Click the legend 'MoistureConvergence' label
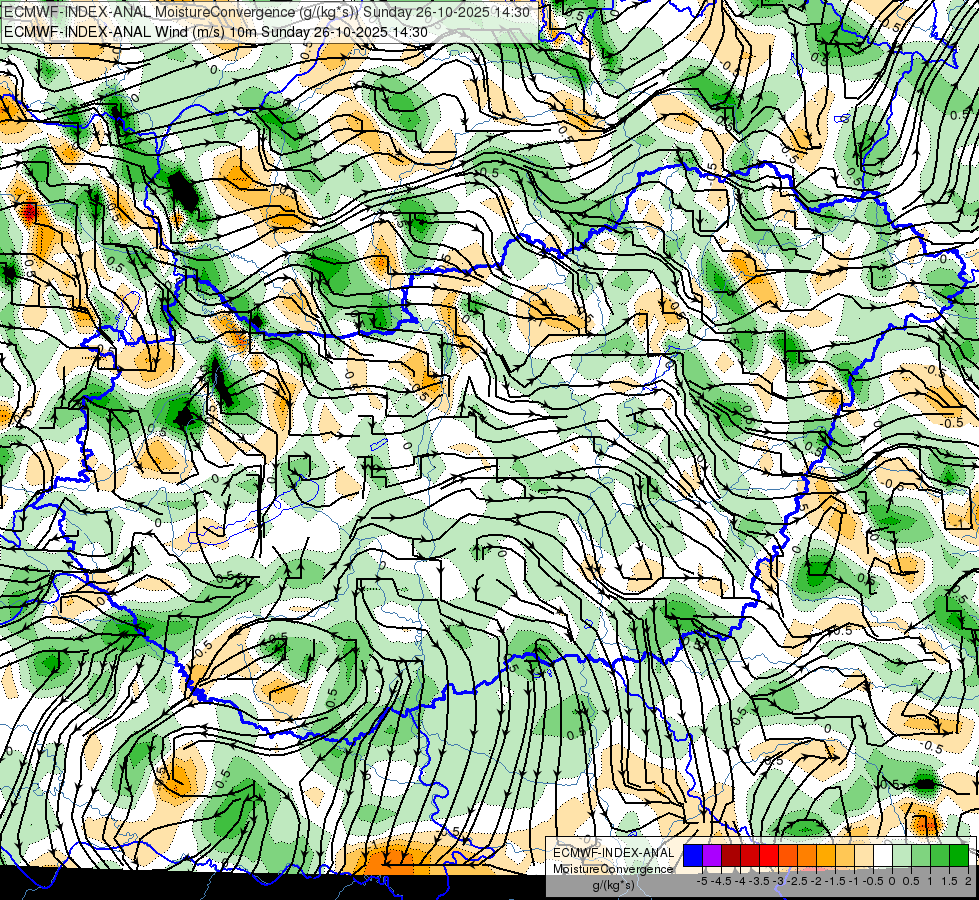This screenshot has width=979, height=900. 613,869
